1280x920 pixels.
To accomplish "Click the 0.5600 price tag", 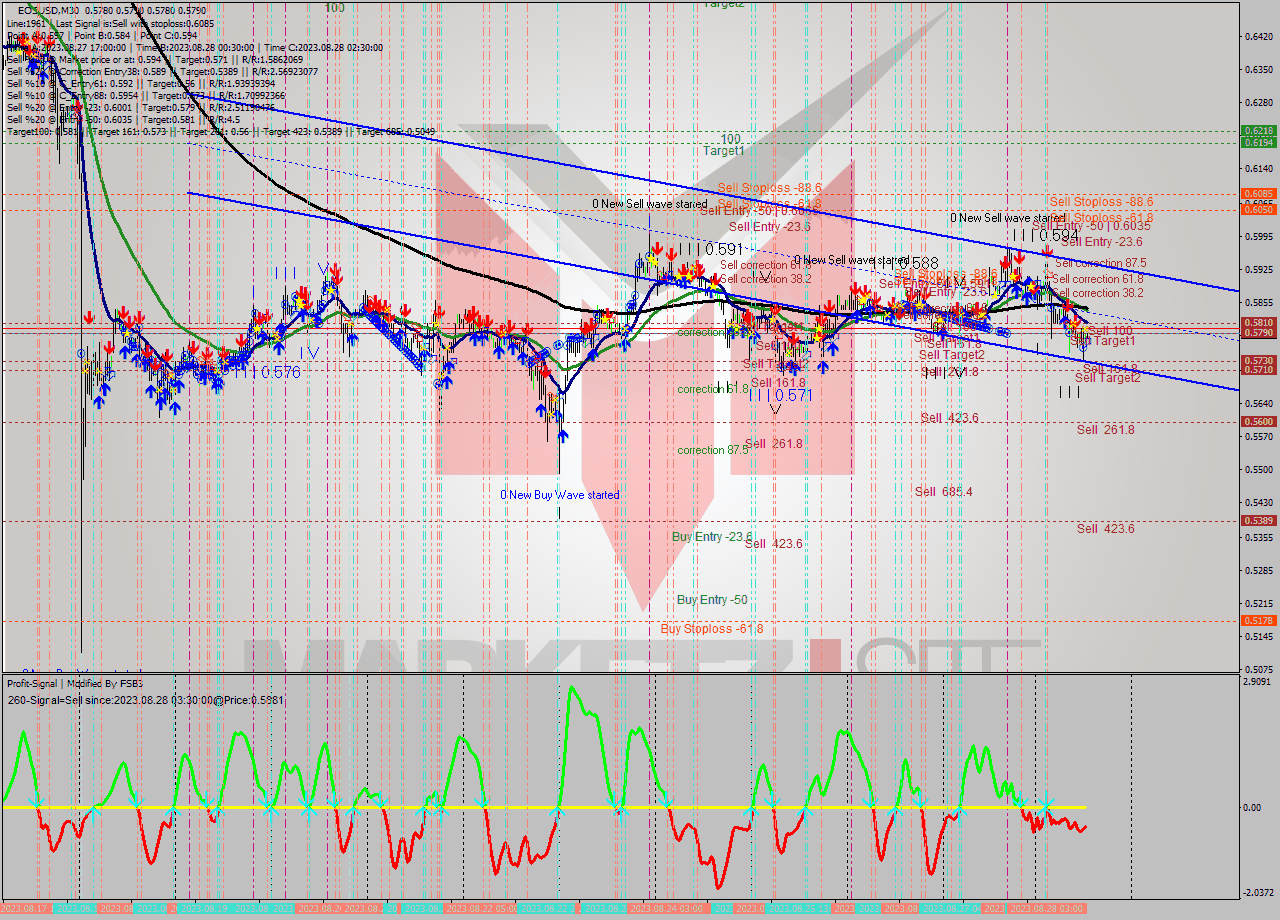I will [x=1258, y=422].
